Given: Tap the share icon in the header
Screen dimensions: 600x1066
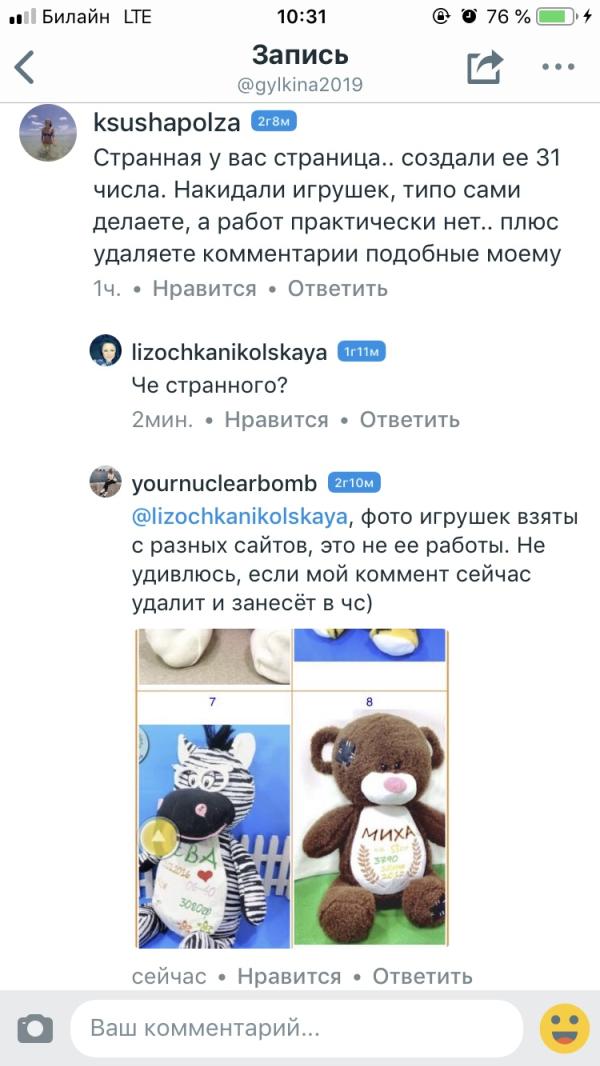Looking at the screenshot, I should [x=484, y=67].
